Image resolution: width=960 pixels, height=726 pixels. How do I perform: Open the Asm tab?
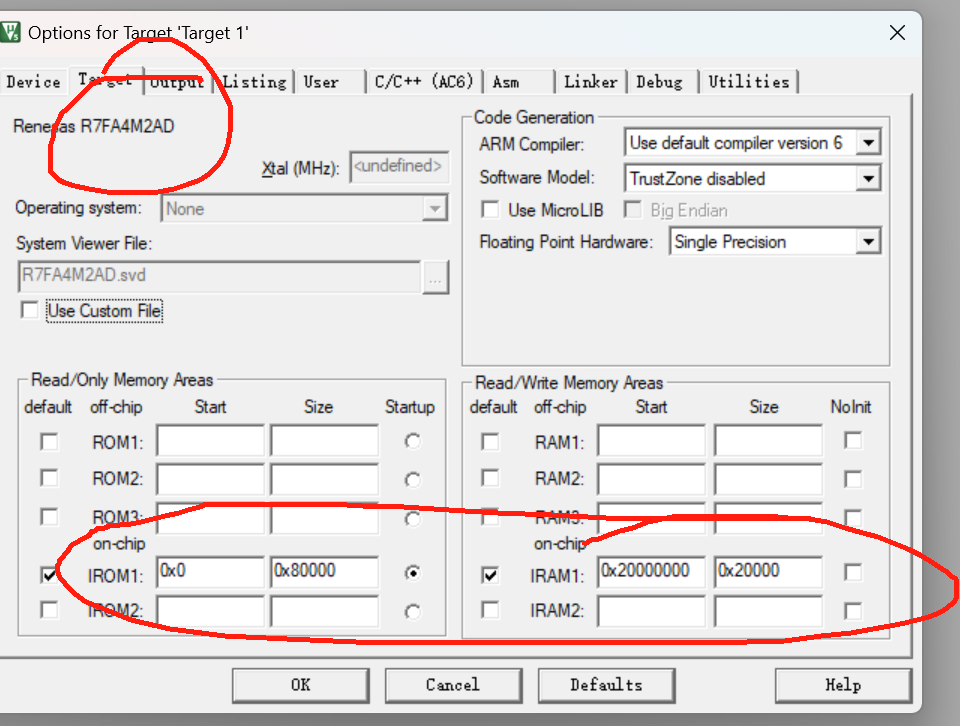pyautogui.click(x=506, y=81)
